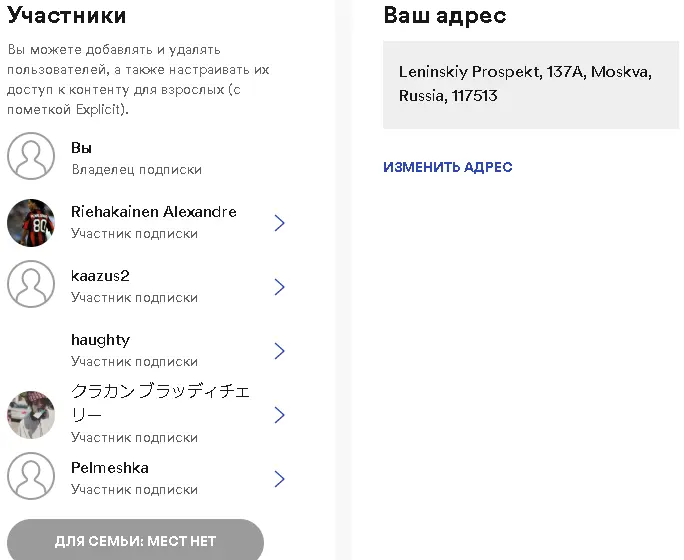Screen dimensions: 684x560
Task: Open the クラカンブラッディチェリー profile picture
Action: 31,415
